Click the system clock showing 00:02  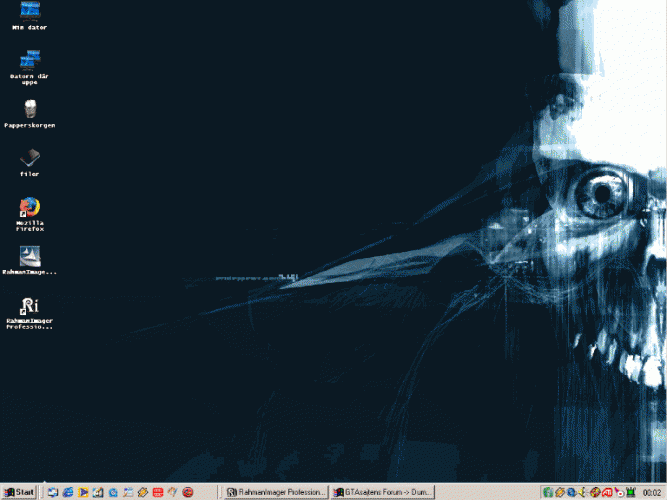(652, 492)
